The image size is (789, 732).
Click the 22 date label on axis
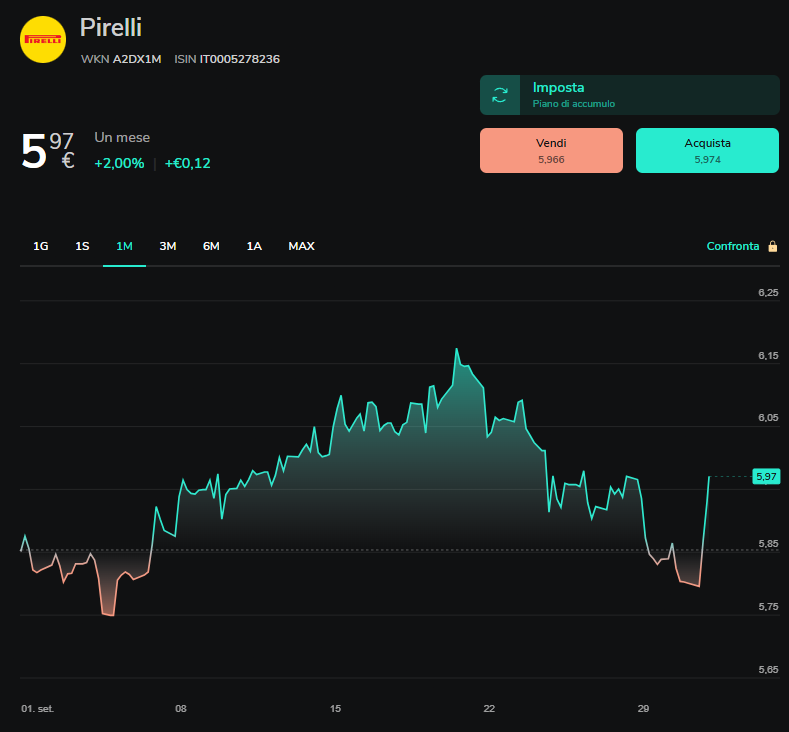click(489, 708)
